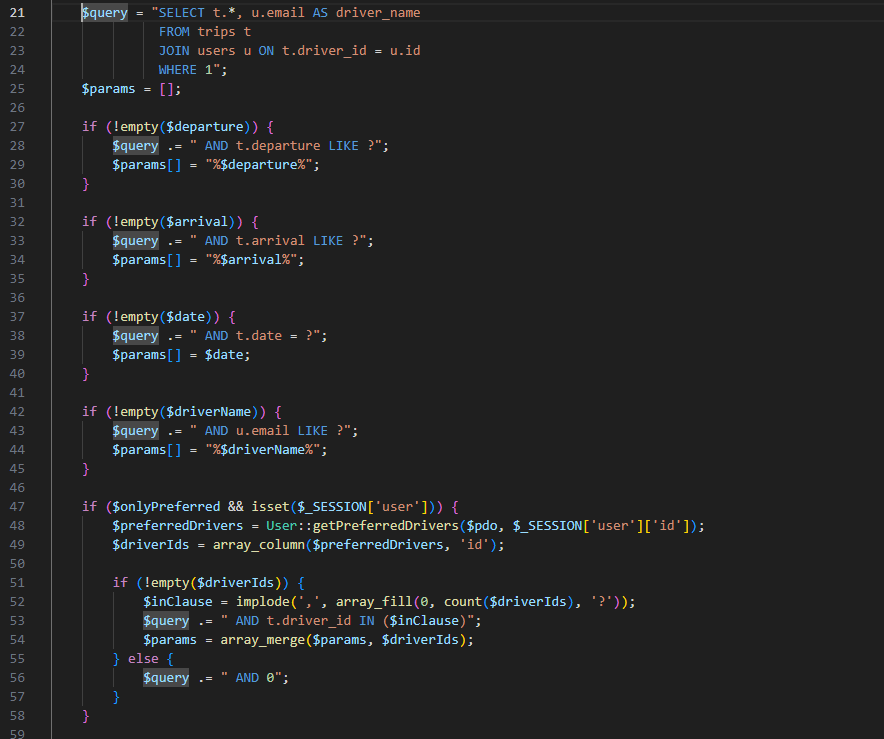Click the "JOIN users u ON t.driver_id = u.id" text
The height and width of the screenshot is (739, 884).
(x=289, y=51)
